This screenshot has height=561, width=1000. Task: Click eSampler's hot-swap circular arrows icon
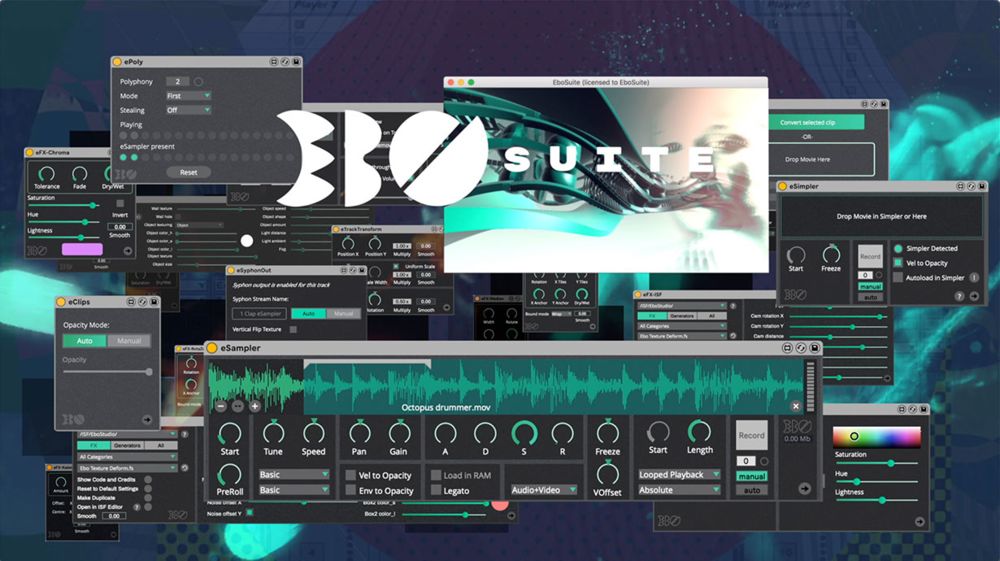point(800,348)
